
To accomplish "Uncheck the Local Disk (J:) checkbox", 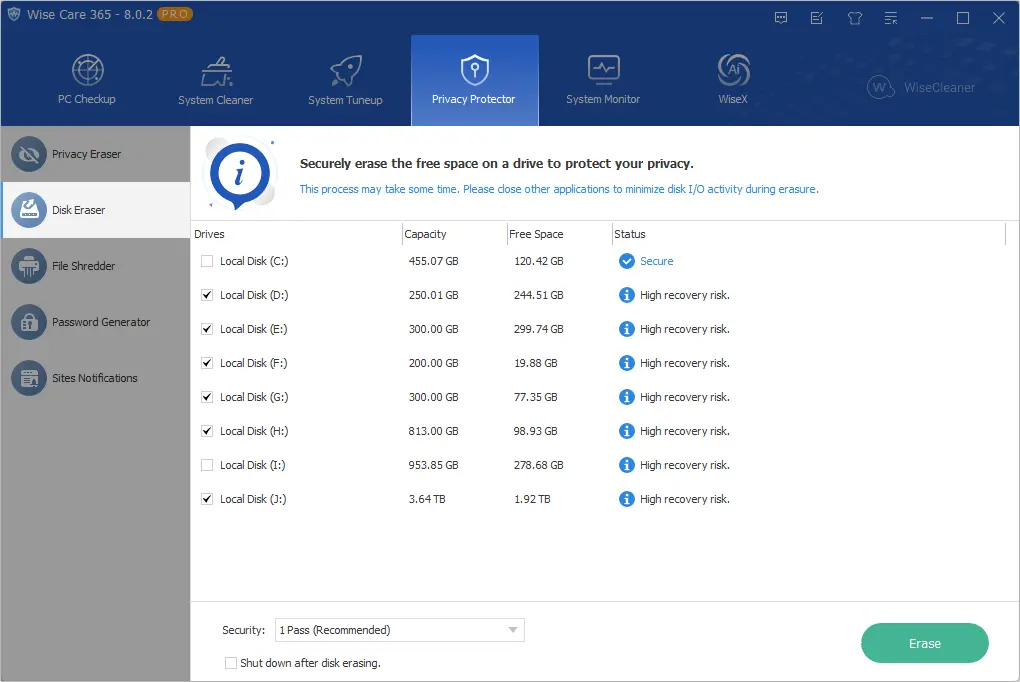I will (207, 499).
